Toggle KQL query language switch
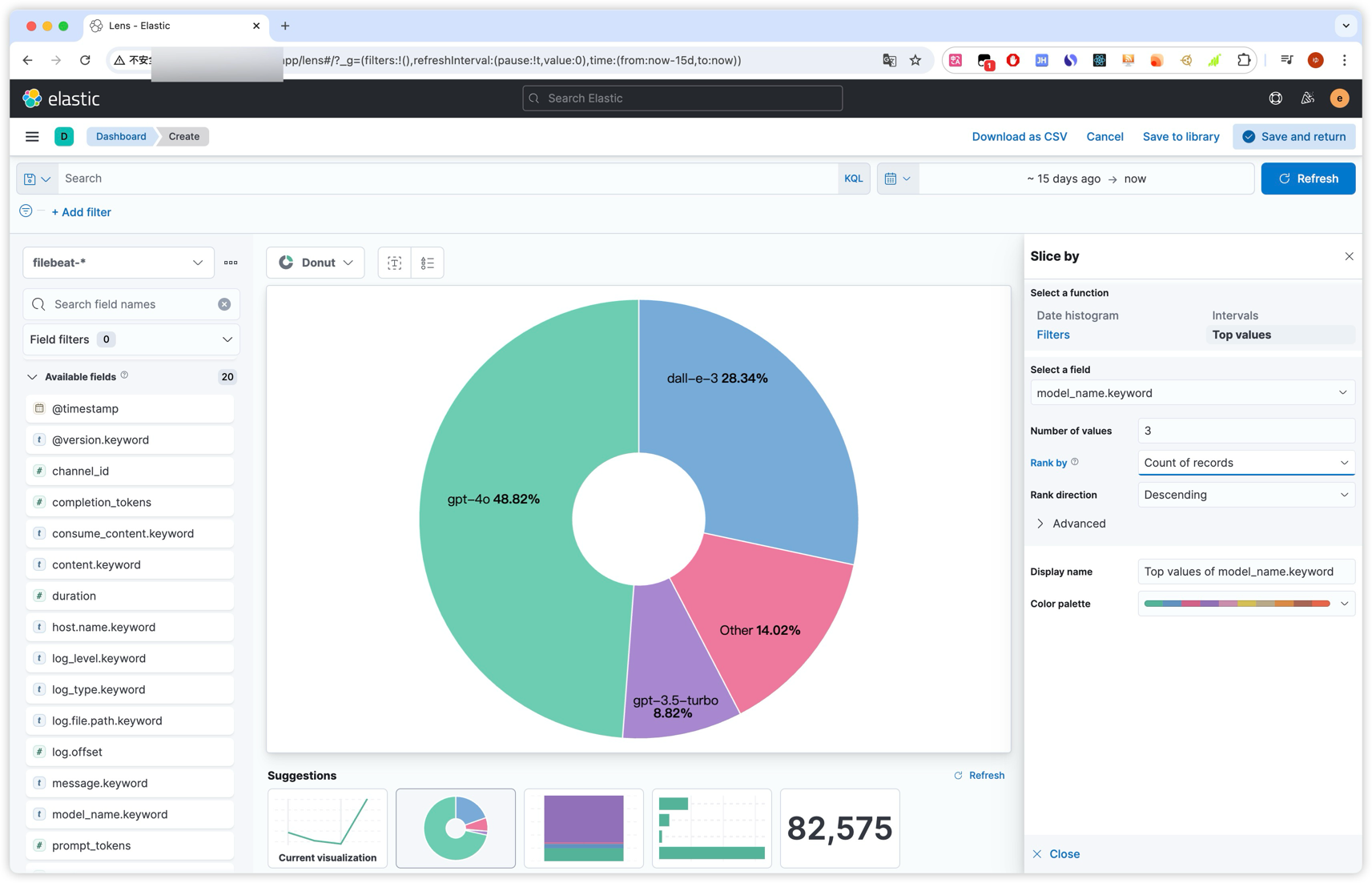The height and width of the screenshot is (883, 1372). (853, 179)
